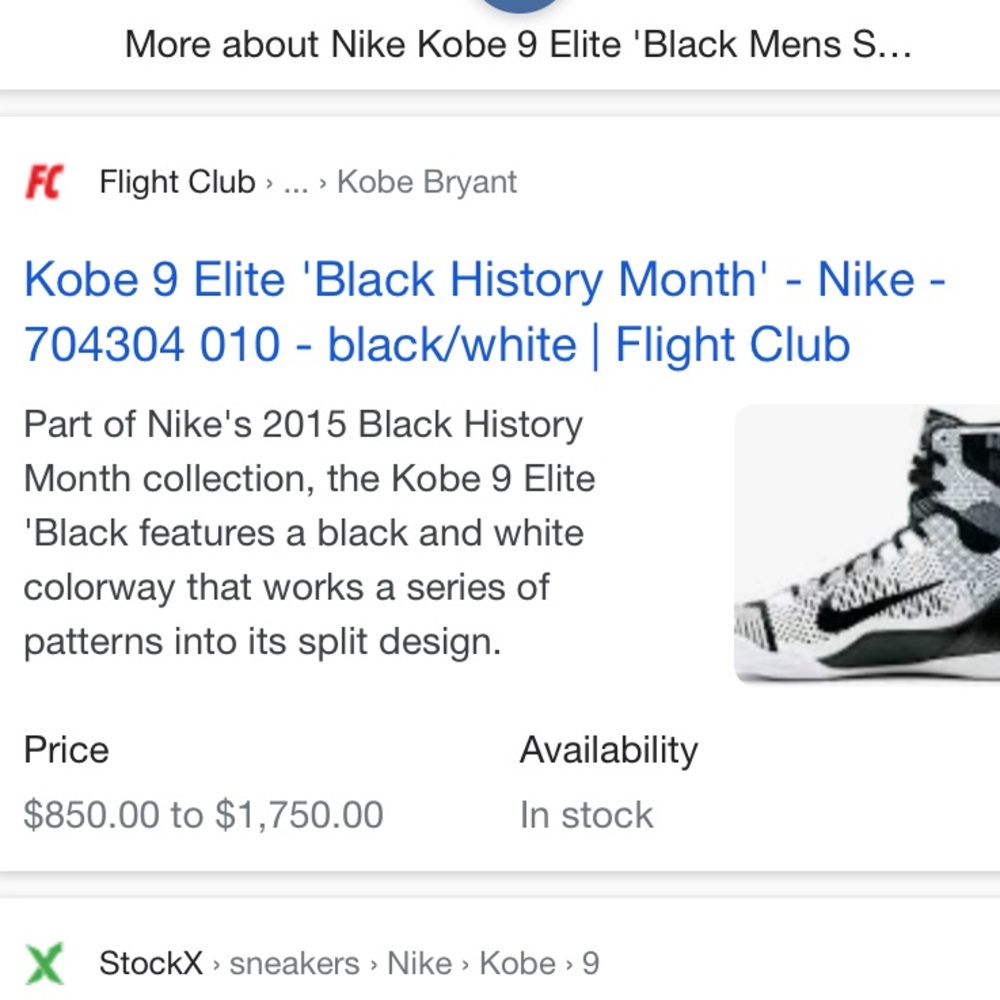Click the Black History Month description snippet

point(300,532)
